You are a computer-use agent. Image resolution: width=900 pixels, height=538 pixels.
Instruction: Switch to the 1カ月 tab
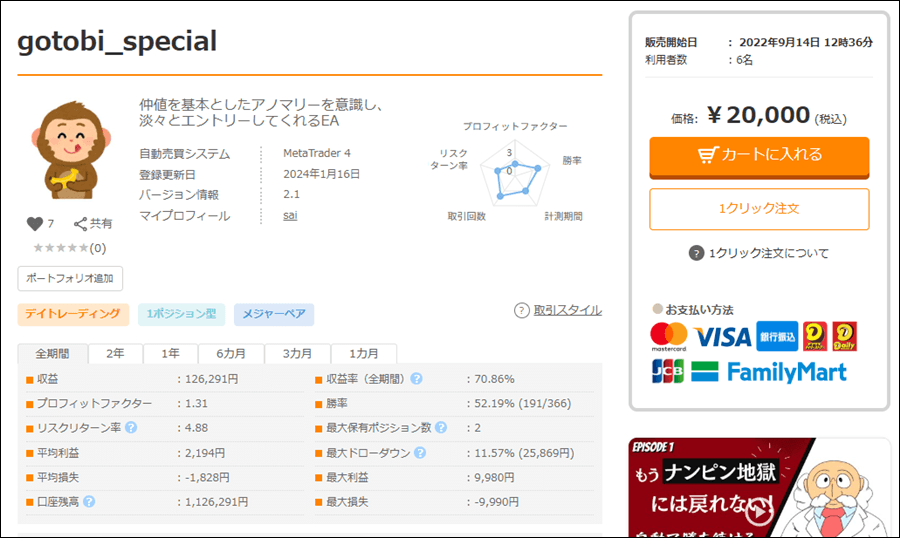(x=364, y=354)
